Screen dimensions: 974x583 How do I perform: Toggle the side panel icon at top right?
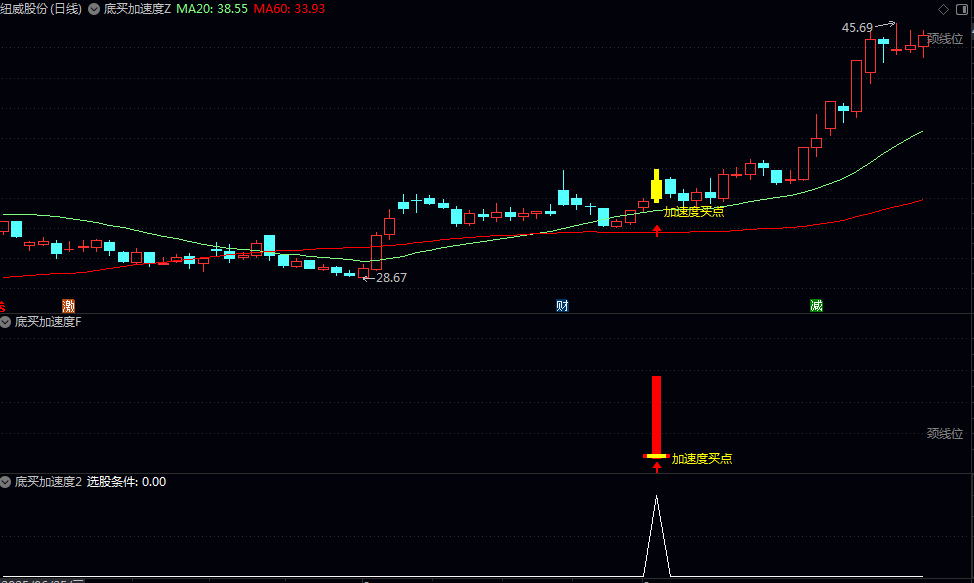[x=962, y=9]
